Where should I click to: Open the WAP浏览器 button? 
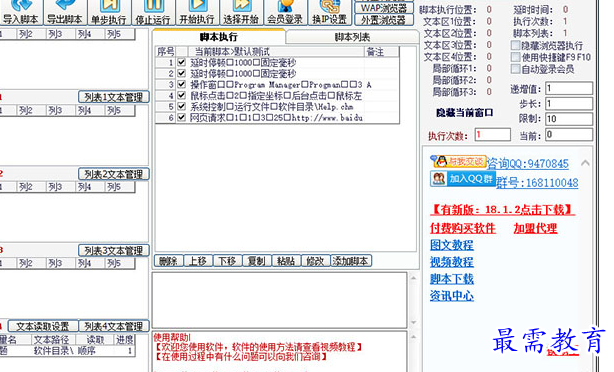point(384,8)
